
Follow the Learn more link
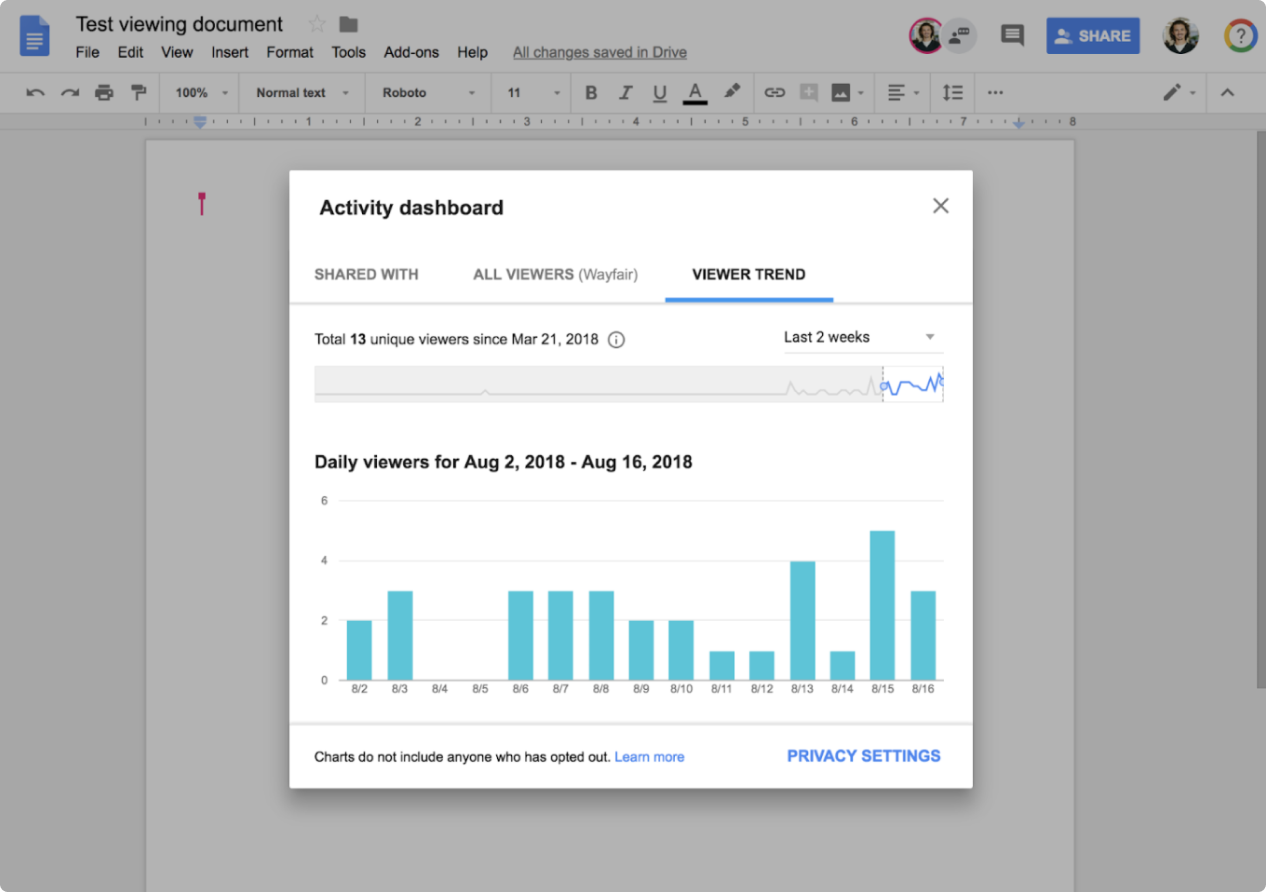pyautogui.click(x=649, y=757)
